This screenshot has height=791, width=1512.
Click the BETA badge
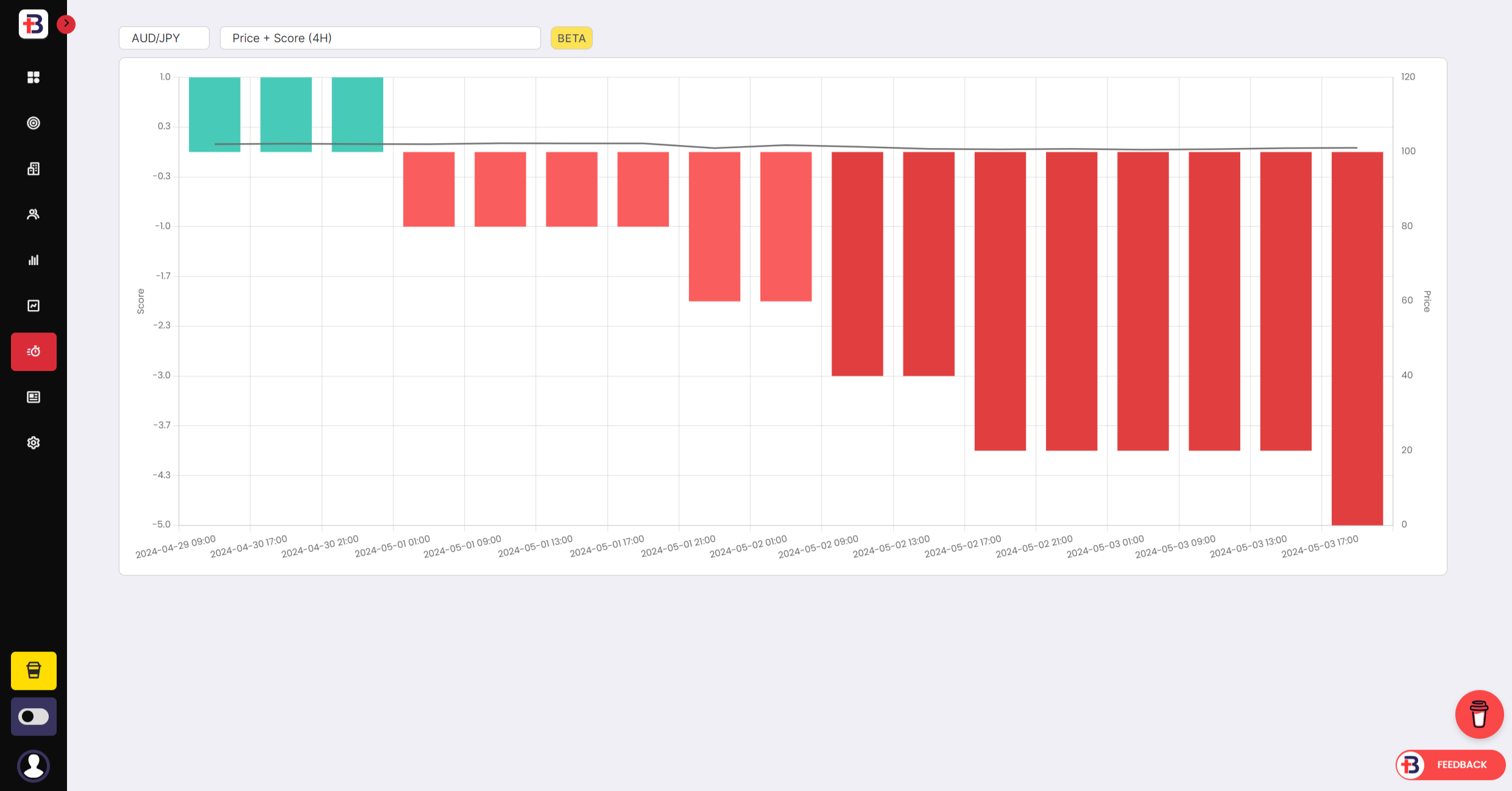point(571,38)
